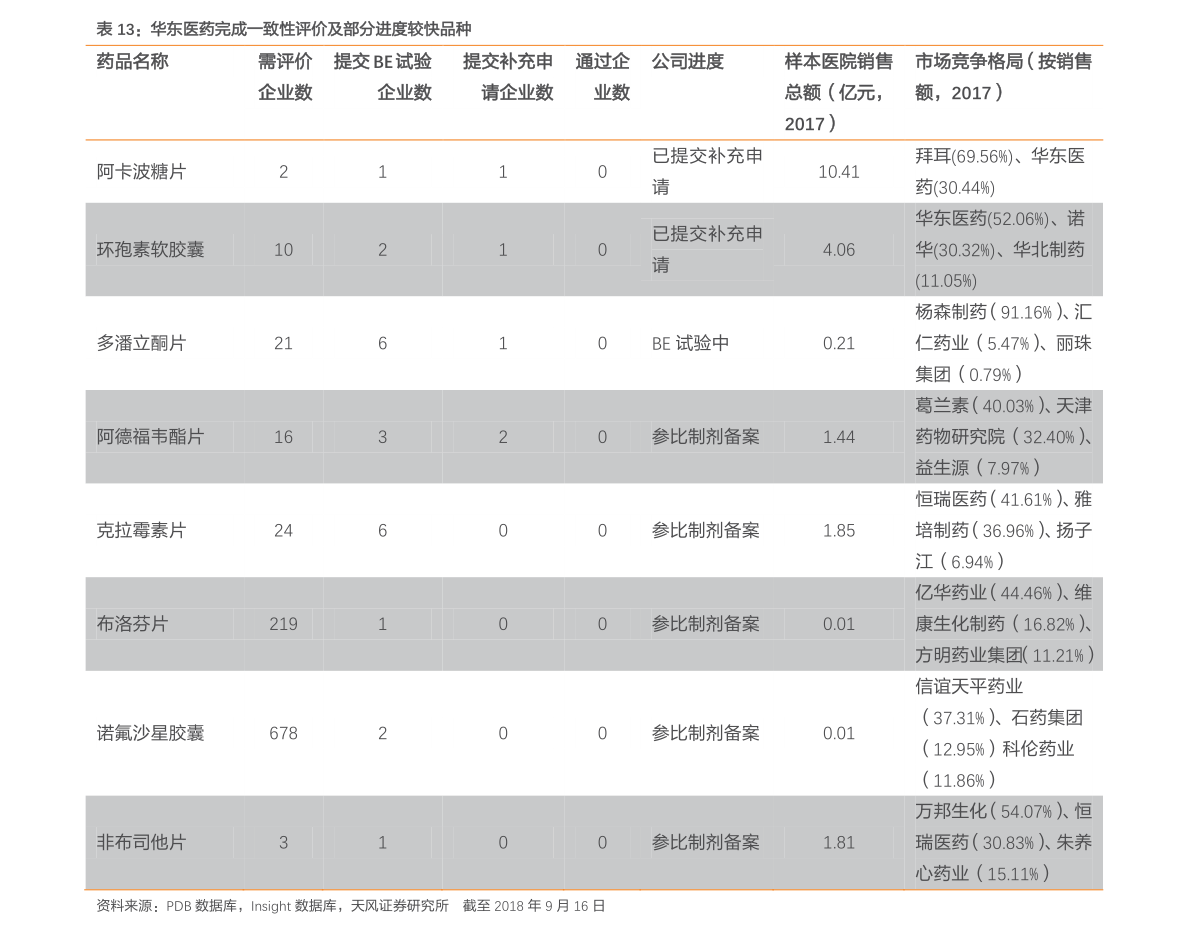Click the 公司进度 column header

coord(687,62)
